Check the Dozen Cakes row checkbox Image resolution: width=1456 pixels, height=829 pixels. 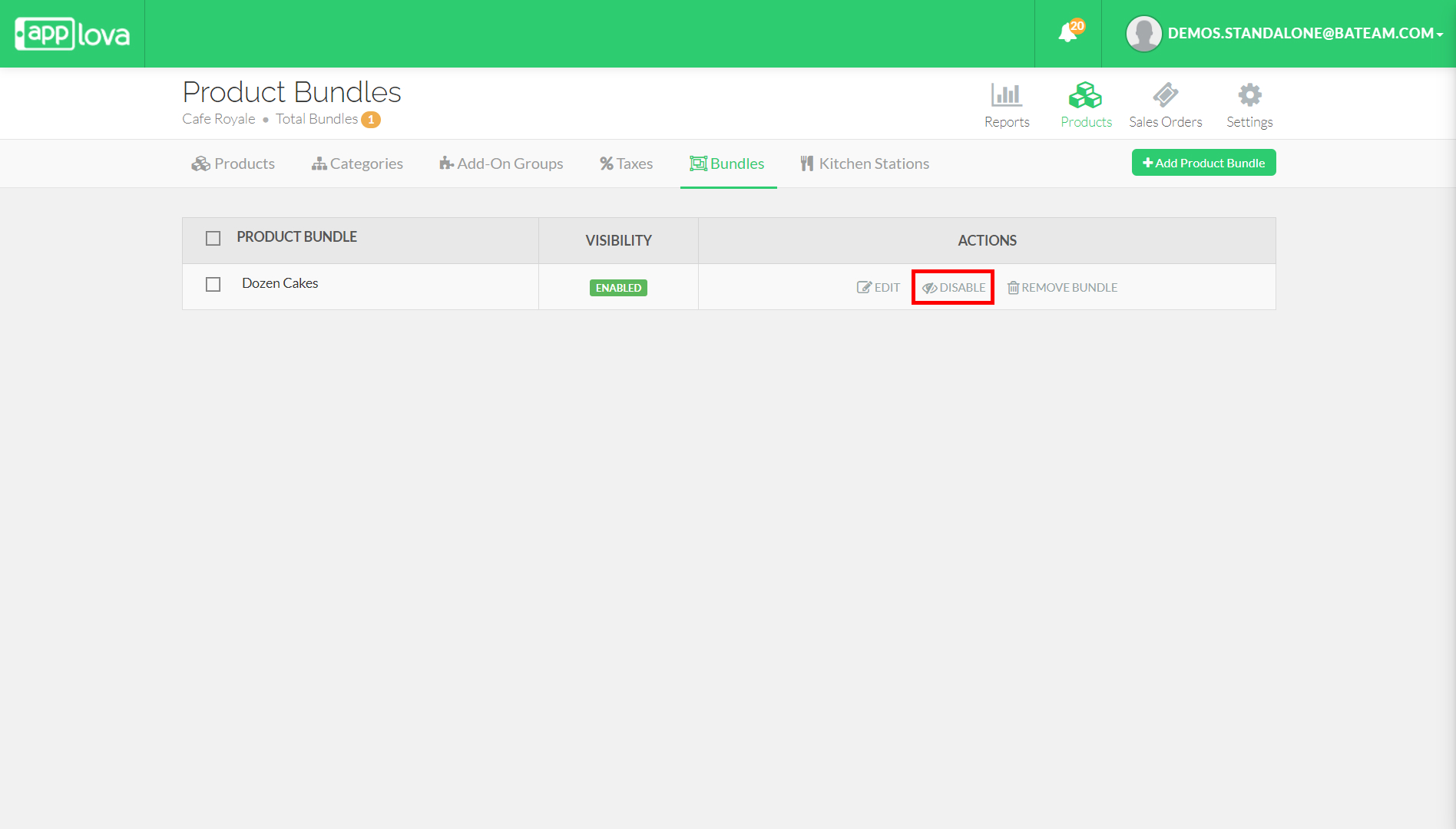pyautogui.click(x=213, y=284)
